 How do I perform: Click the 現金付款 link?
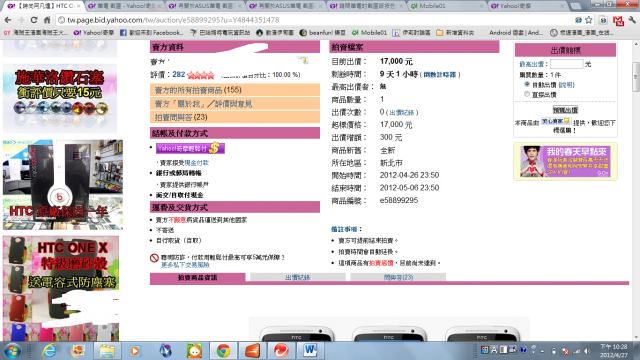click(196, 163)
